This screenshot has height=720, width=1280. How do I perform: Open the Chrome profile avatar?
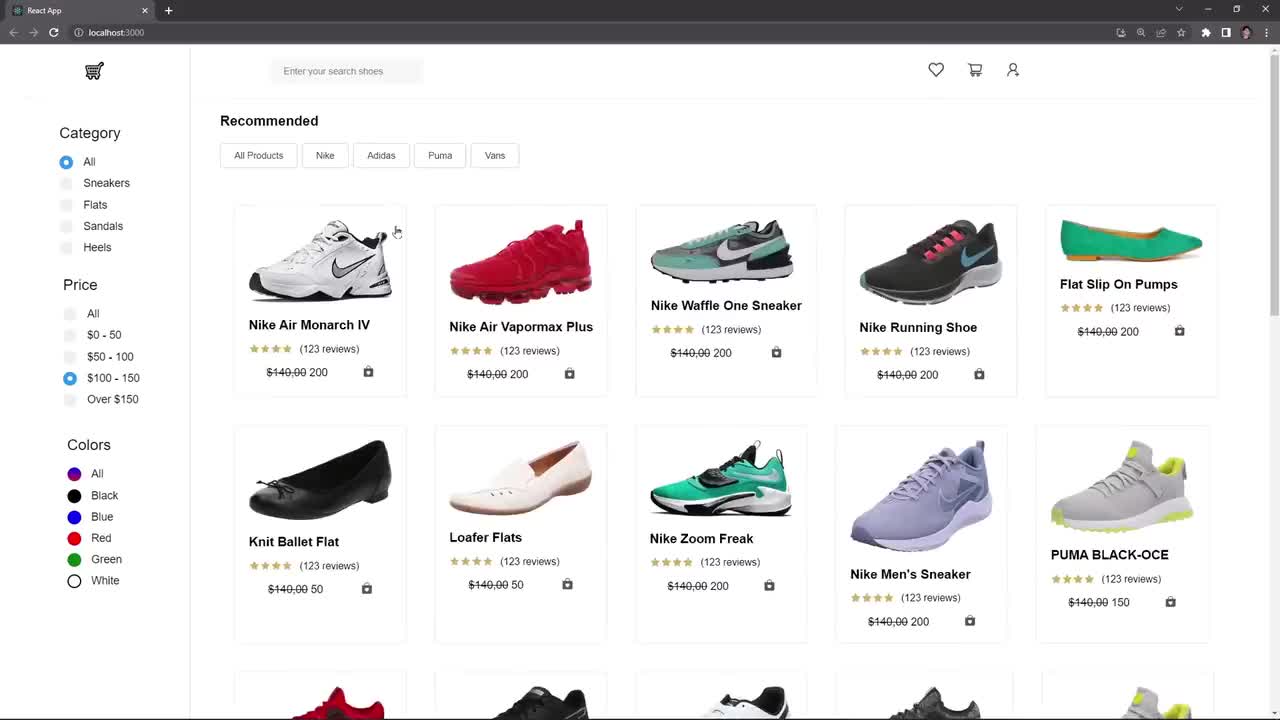(x=1246, y=32)
